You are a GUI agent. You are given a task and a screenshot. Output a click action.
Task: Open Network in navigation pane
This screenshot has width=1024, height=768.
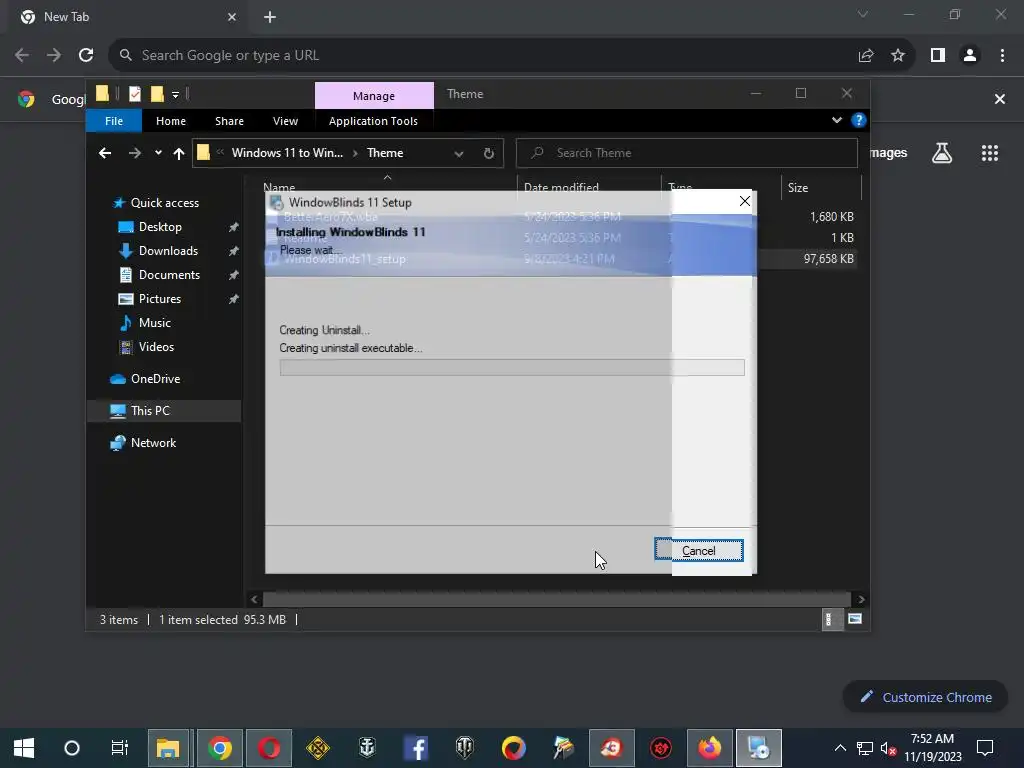click(x=153, y=443)
